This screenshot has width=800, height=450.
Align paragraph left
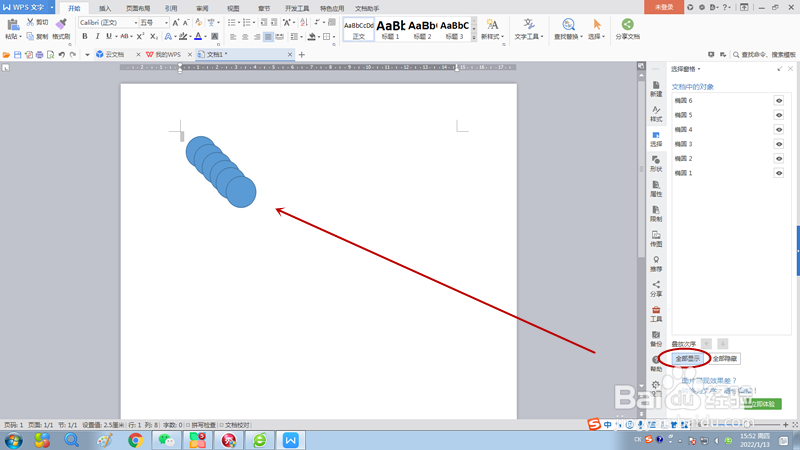pyautogui.click(x=233, y=37)
